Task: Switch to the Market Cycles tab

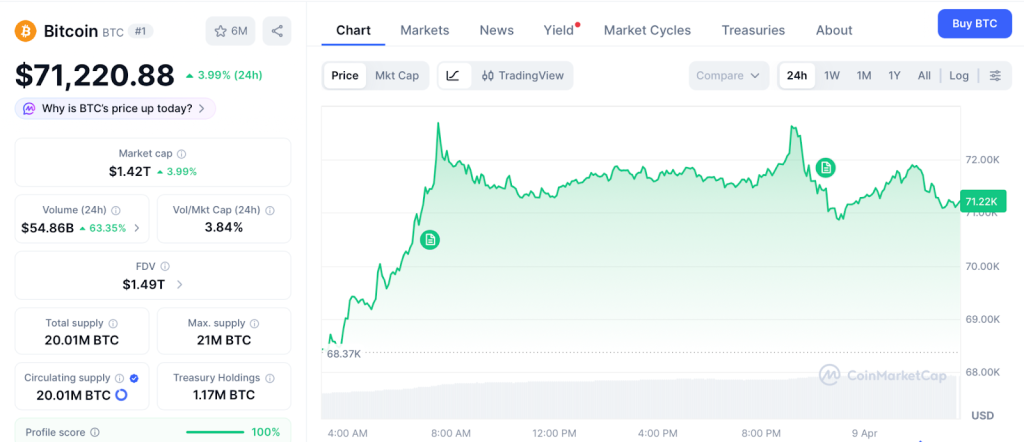Action: tap(647, 30)
